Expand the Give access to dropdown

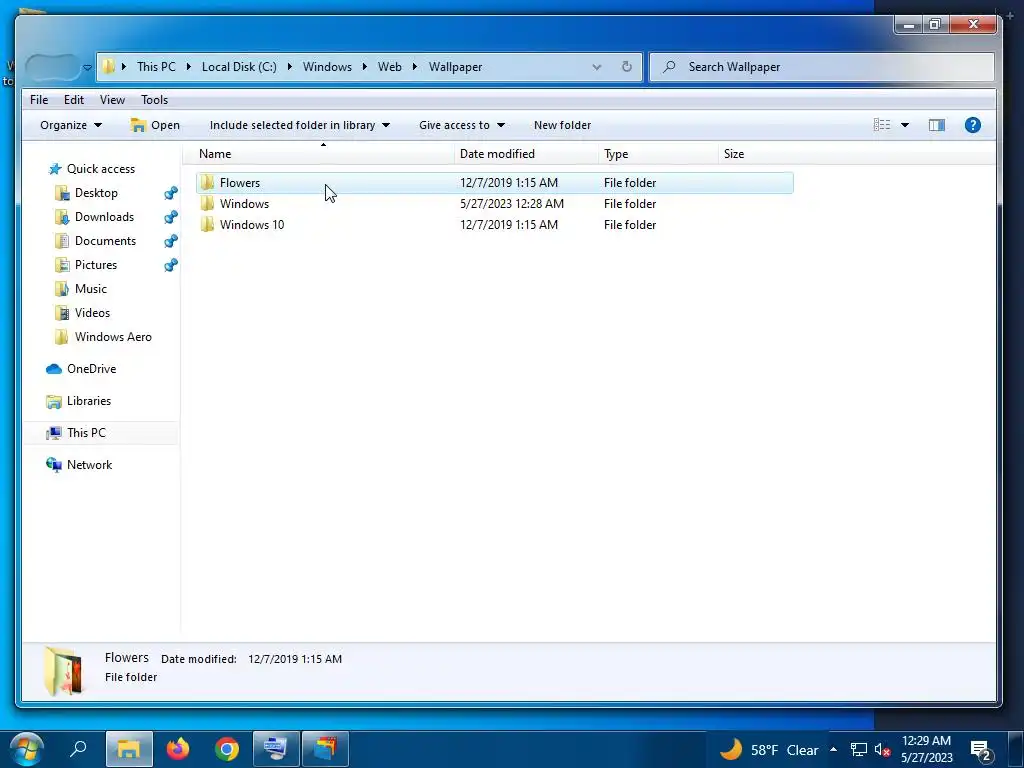(x=462, y=125)
